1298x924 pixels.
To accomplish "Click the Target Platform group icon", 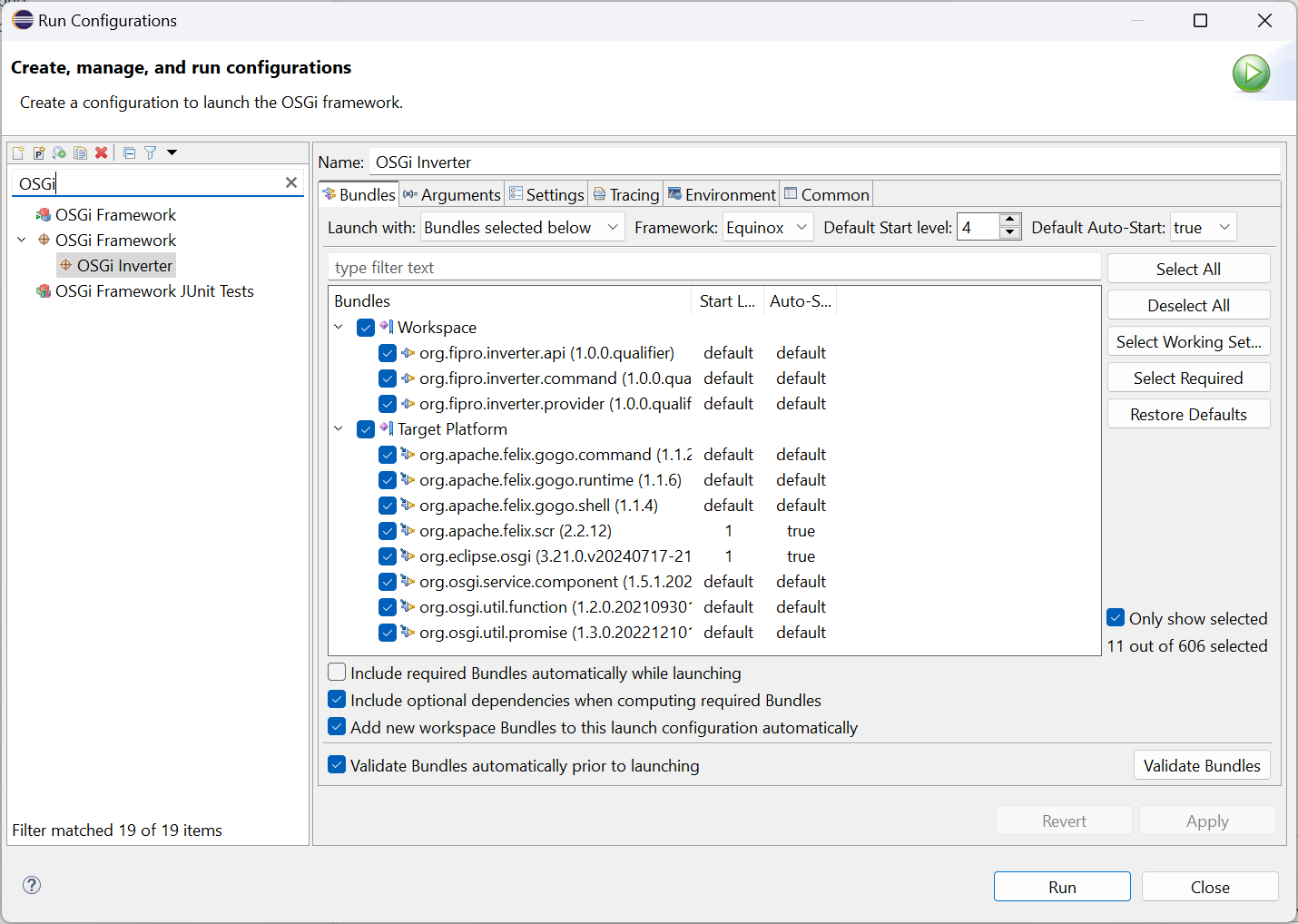I will [387, 428].
